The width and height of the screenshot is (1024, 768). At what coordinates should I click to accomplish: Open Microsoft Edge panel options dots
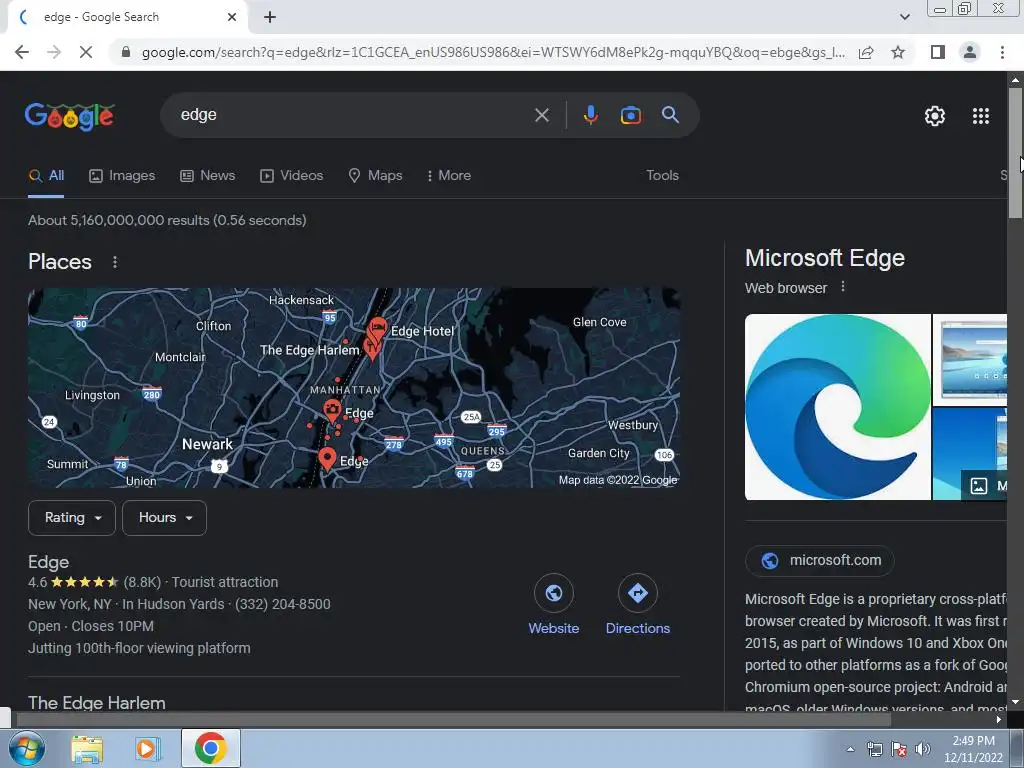[x=843, y=287]
